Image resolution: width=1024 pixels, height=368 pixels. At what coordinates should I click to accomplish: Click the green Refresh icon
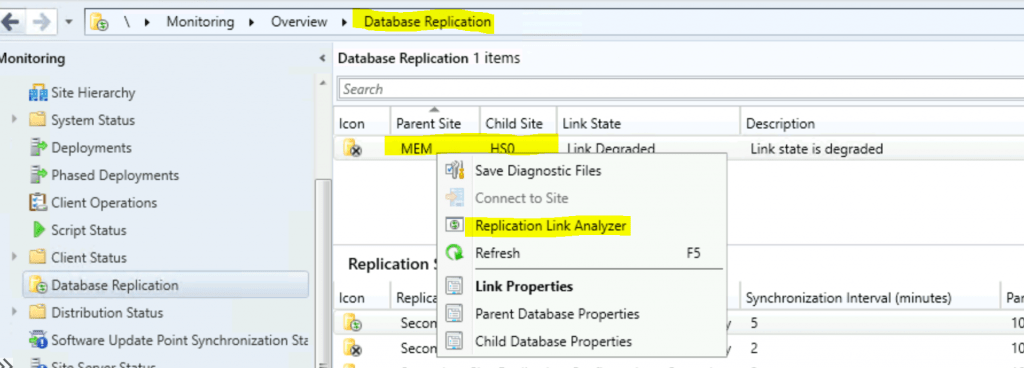tap(454, 253)
